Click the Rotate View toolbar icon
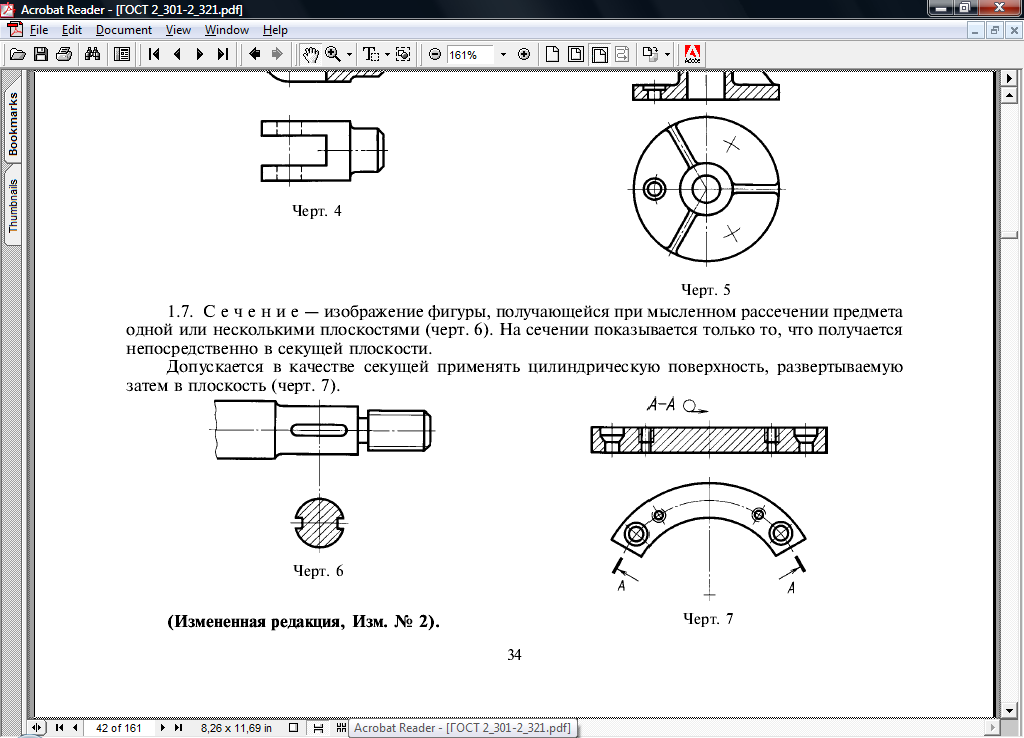 tap(650, 54)
